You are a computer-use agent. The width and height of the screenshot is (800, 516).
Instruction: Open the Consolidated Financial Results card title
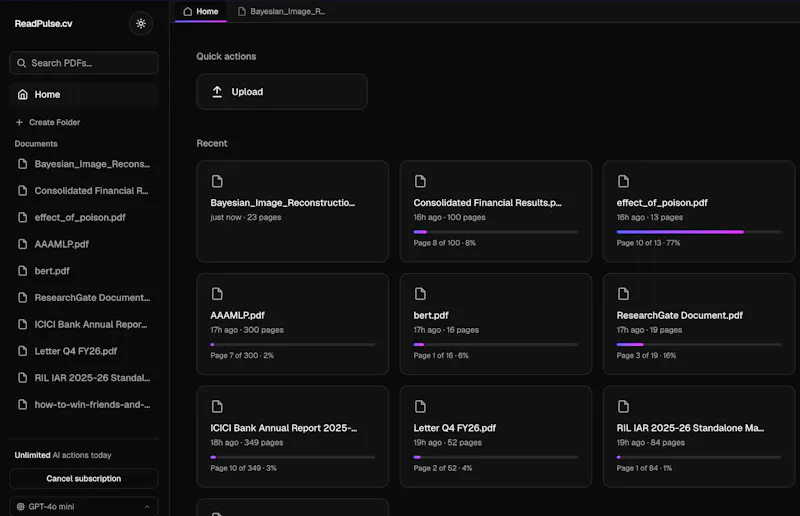point(487,203)
